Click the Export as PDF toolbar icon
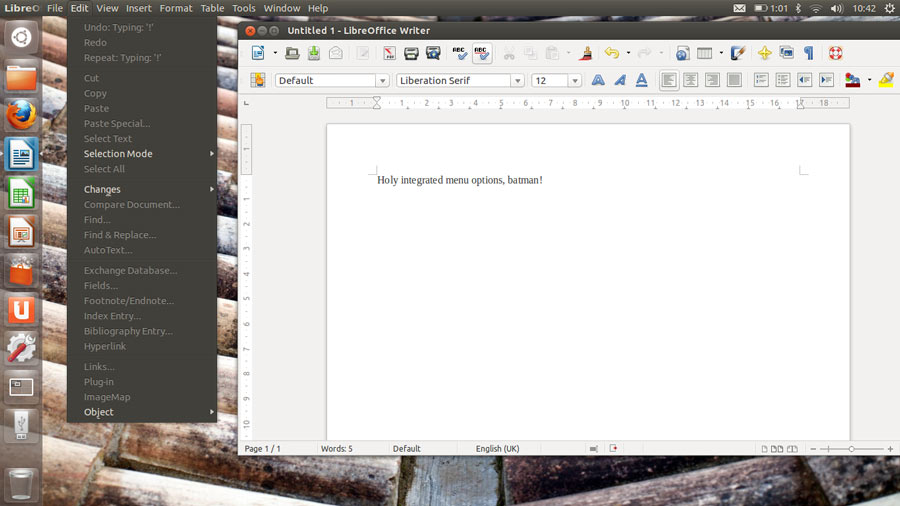900x506 pixels. tap(388, 53)
